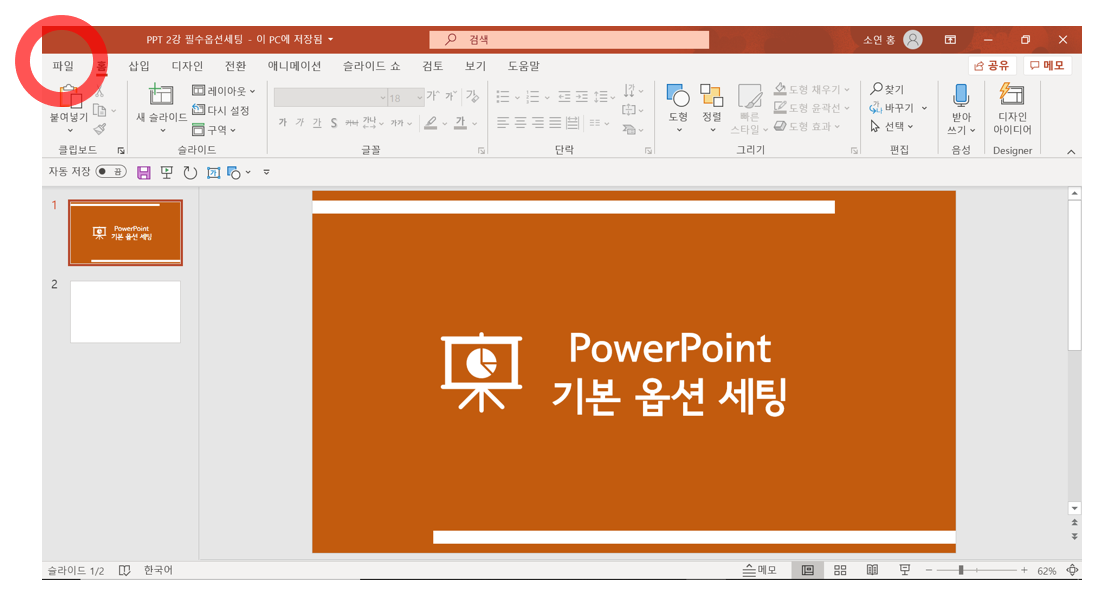
Task: Select slide 1 thumbnail
Action: pos(125,233)
